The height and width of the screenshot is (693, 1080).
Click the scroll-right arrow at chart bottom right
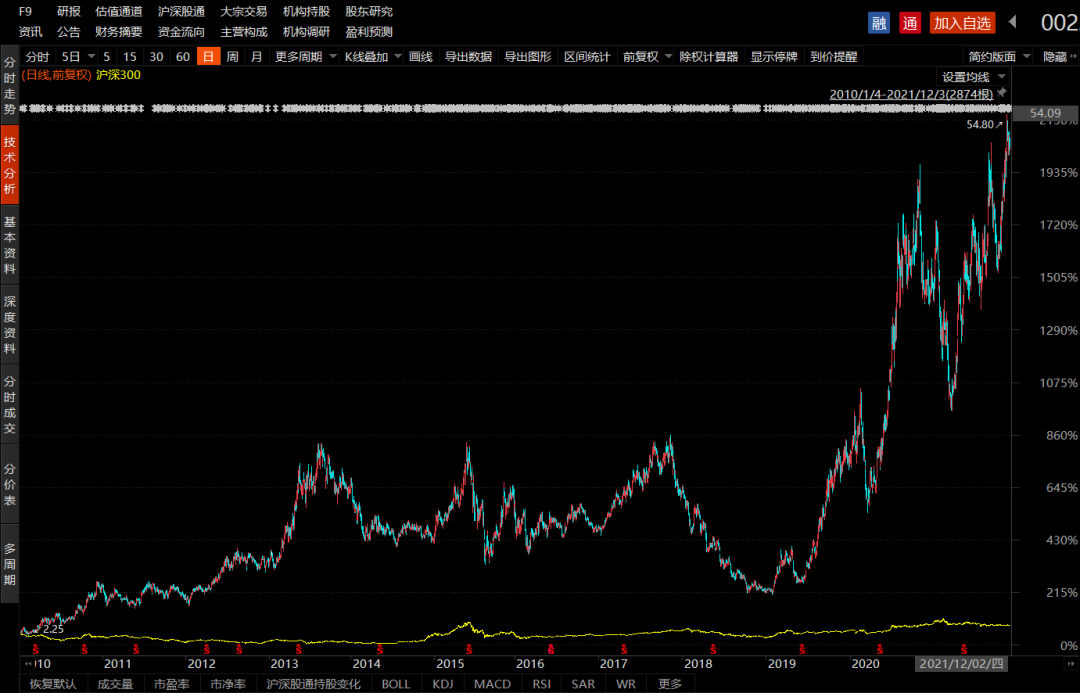(1070, 664)
